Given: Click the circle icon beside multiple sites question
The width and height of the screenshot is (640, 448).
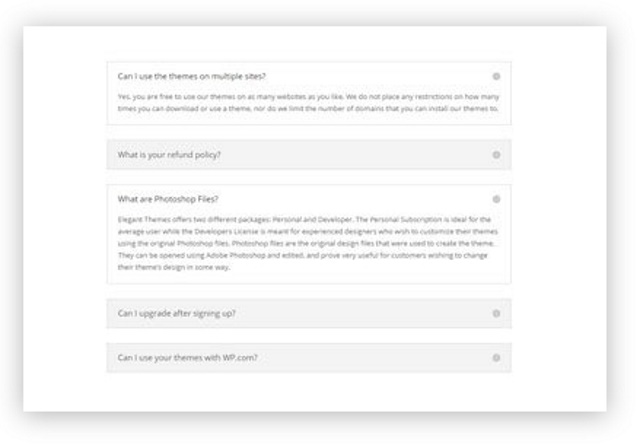Looking at the screenshot, I should pos(496,76).
